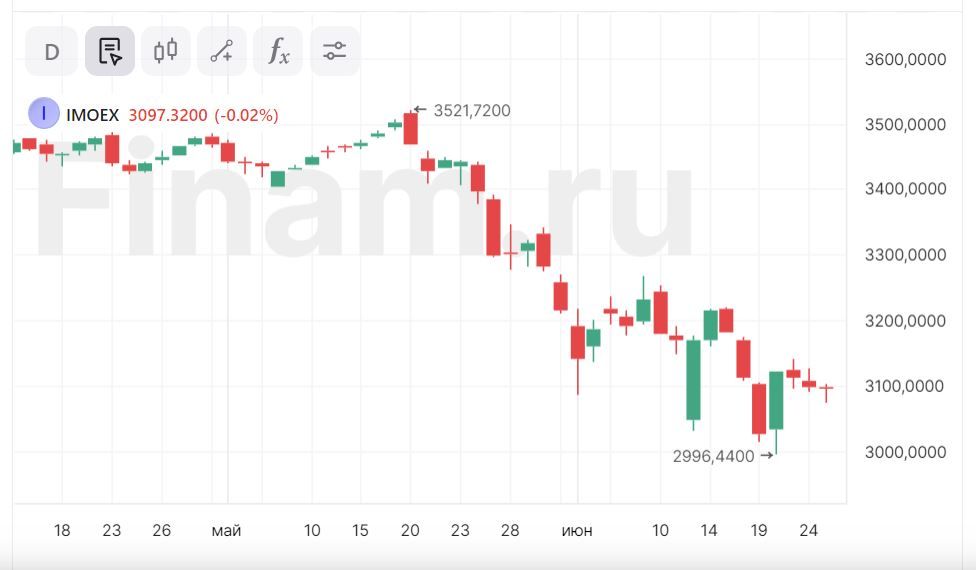Open the fx indicators menu
Viewport: 976px width, 570px height.
click(x=278, y=51)
